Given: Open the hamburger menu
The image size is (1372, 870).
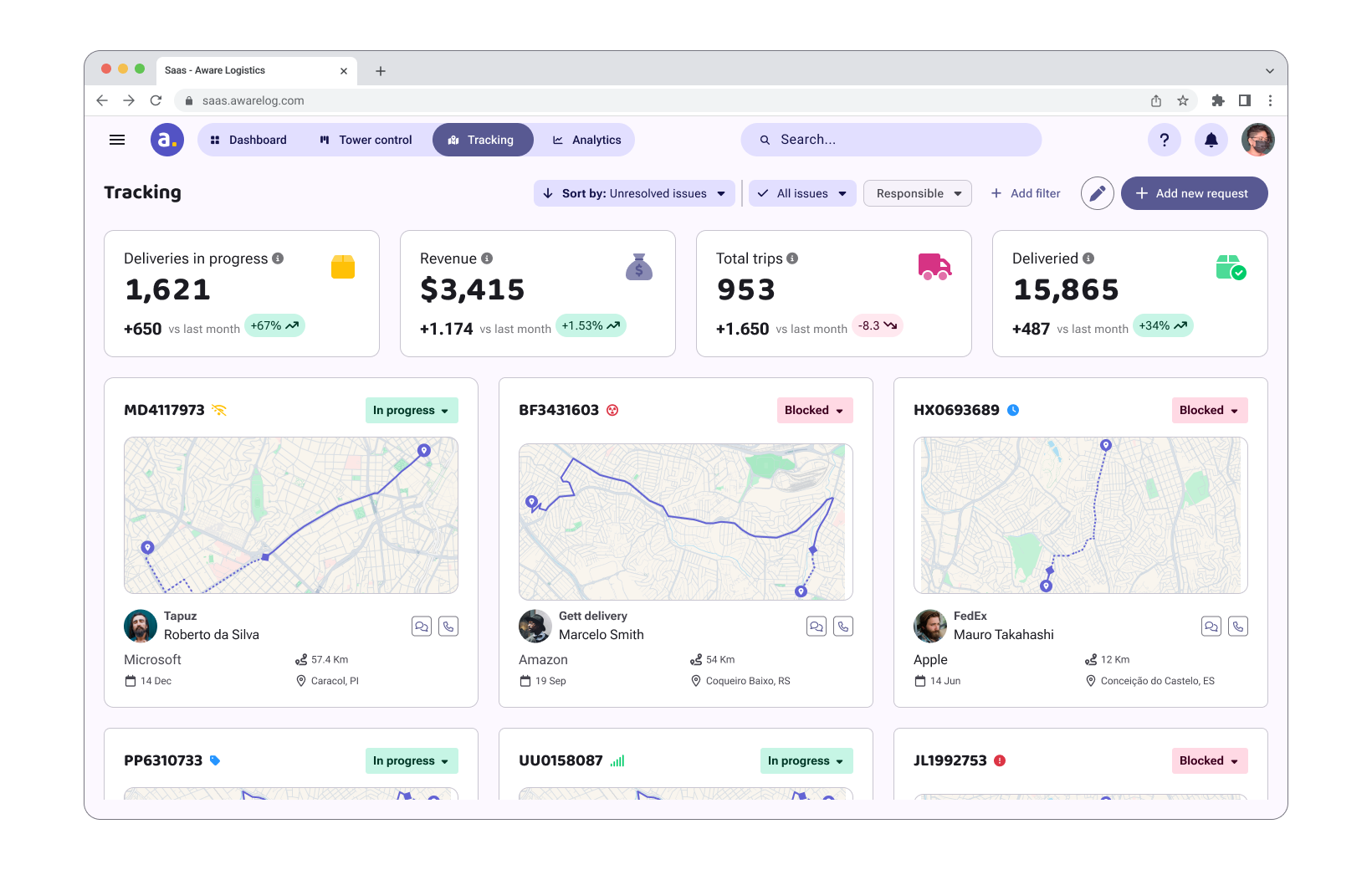Looking at the screenshot, I should [117, 140].
